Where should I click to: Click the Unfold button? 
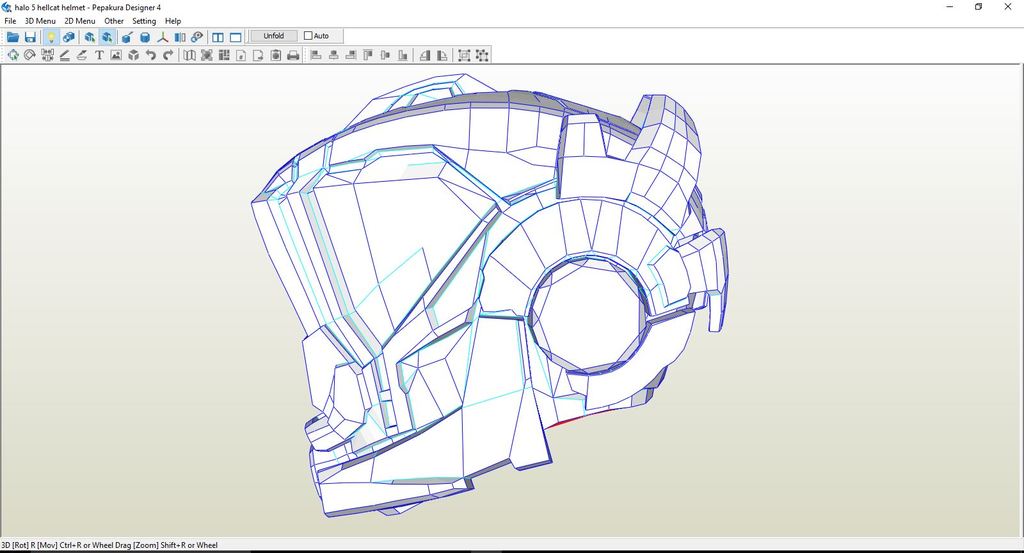point(274,36)
